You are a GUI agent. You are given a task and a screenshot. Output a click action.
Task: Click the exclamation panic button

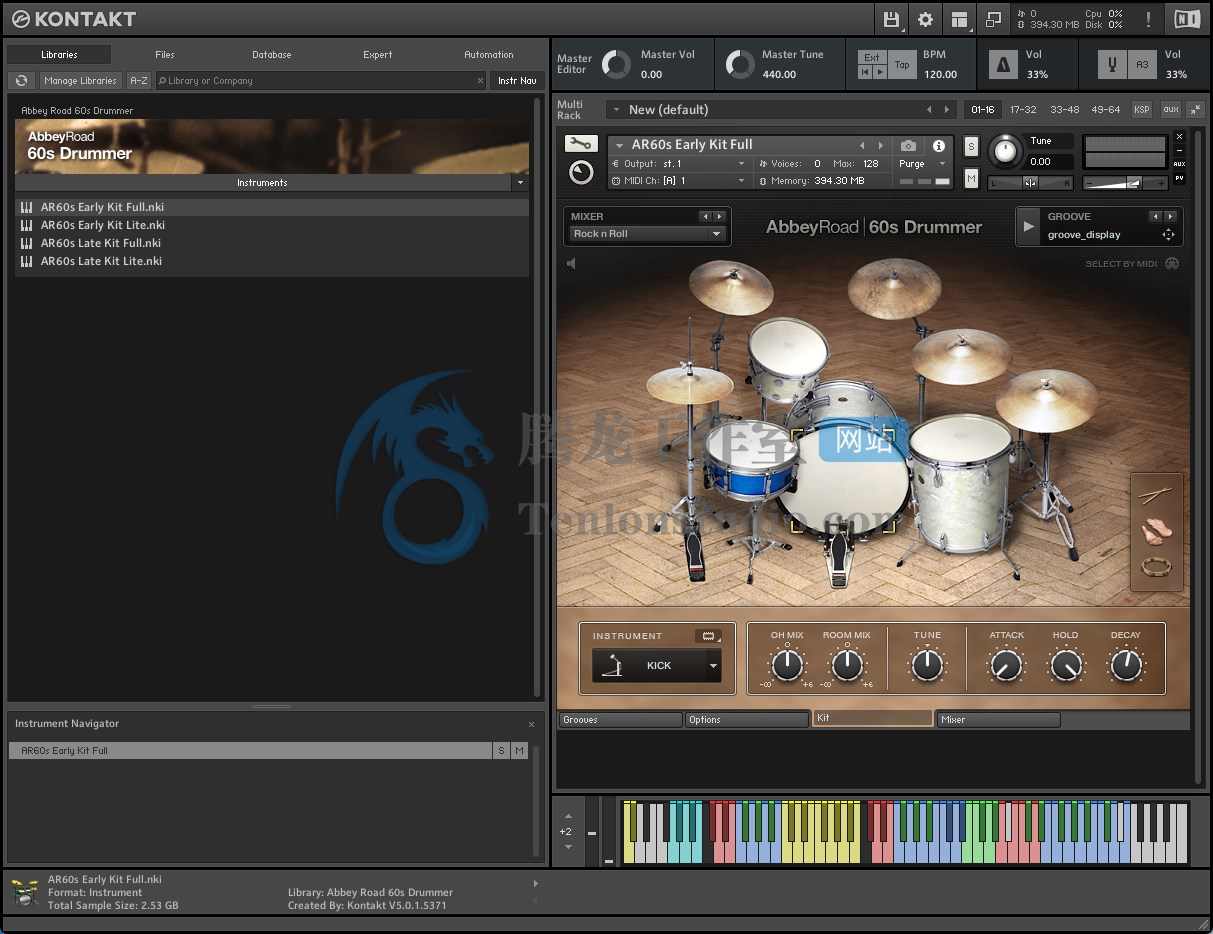click(x=1147, y=19)
